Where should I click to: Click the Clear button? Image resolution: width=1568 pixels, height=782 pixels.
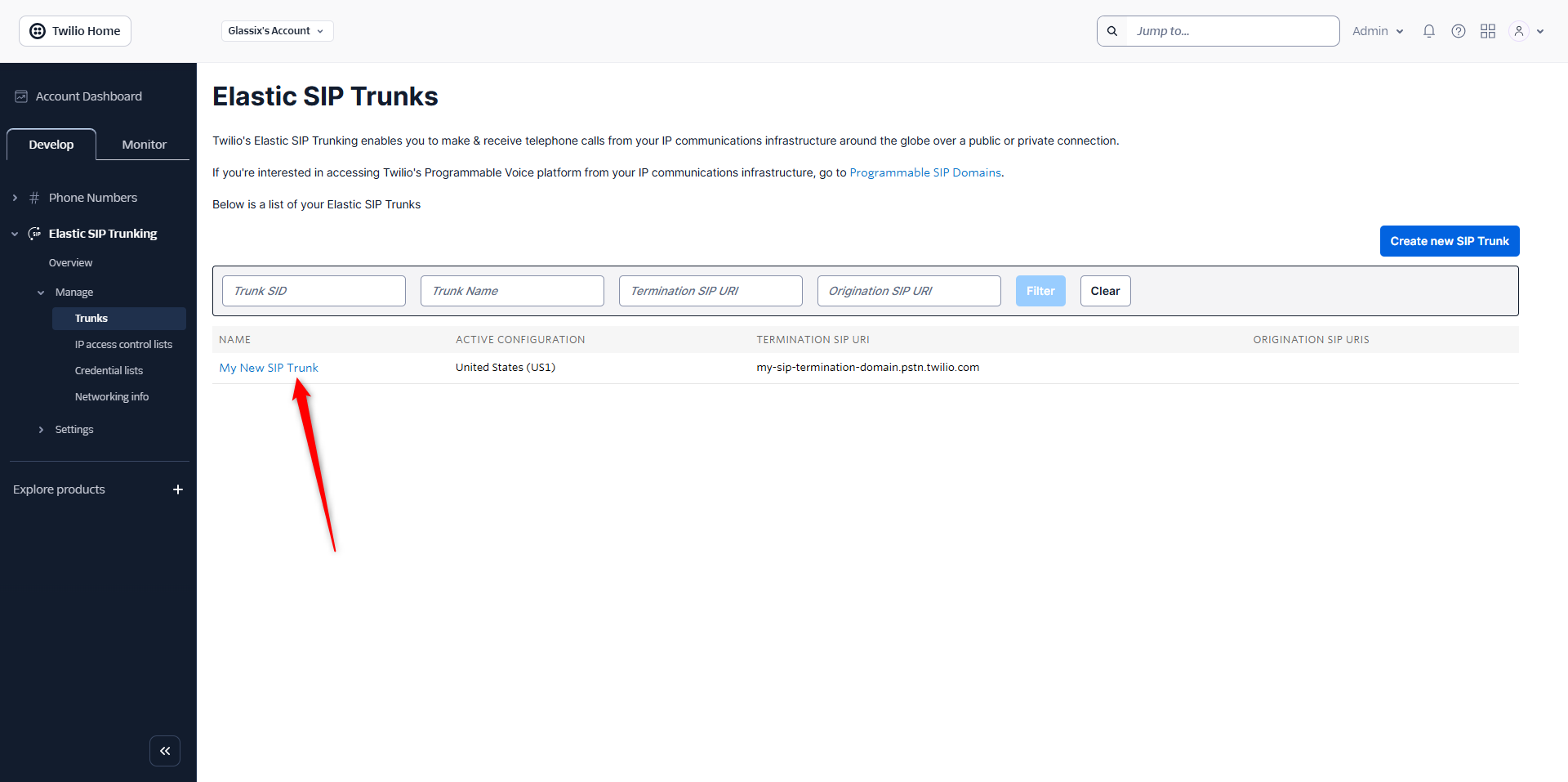pyautogui.click(x=1105, y=291)
